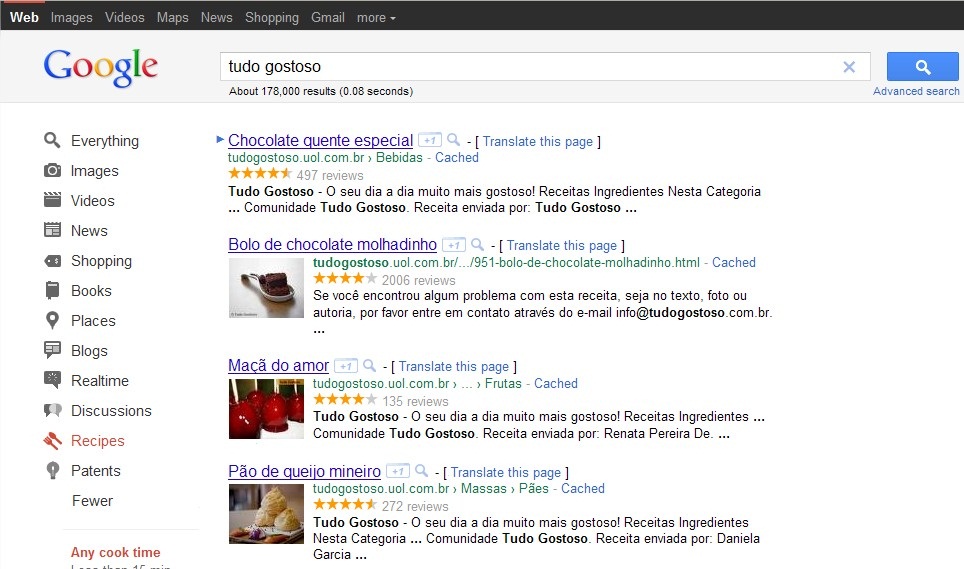Select Shopping in the top navigation bar
Image resolution: width=964 pixels, height=569 pixels.
pyautogui.click(x=272, y=18)
